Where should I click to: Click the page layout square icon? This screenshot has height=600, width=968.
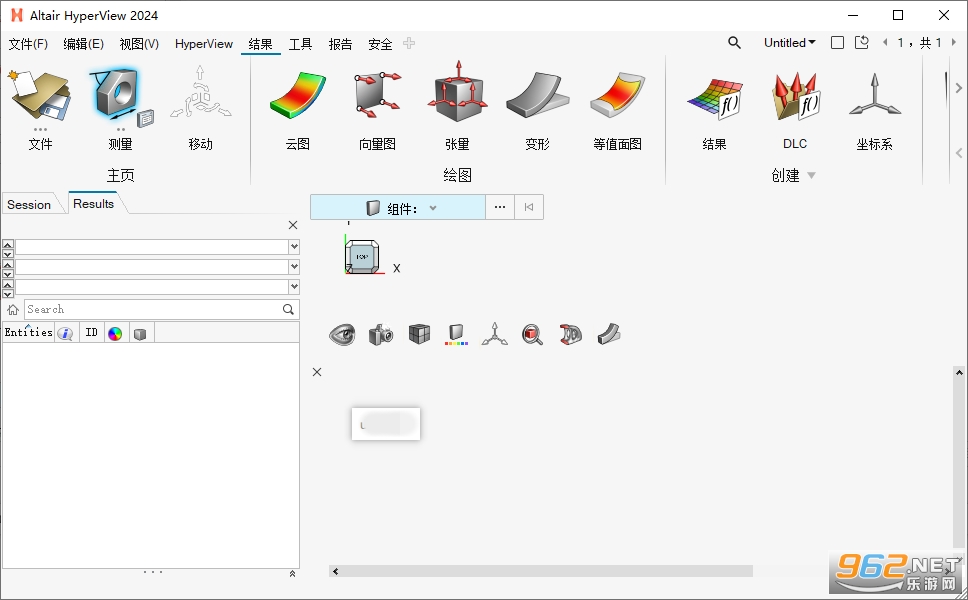click(x=837, y=43)
